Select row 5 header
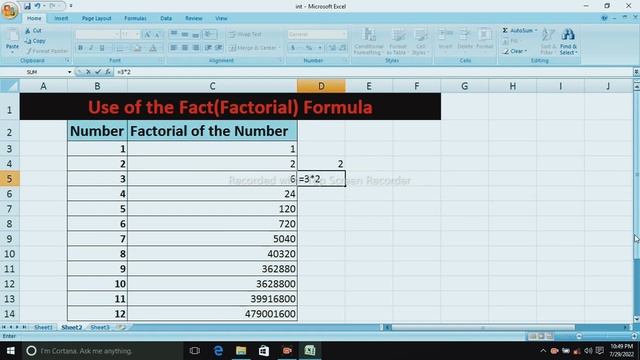The height and width of the screenshot is (360, 640). [9, 179]
